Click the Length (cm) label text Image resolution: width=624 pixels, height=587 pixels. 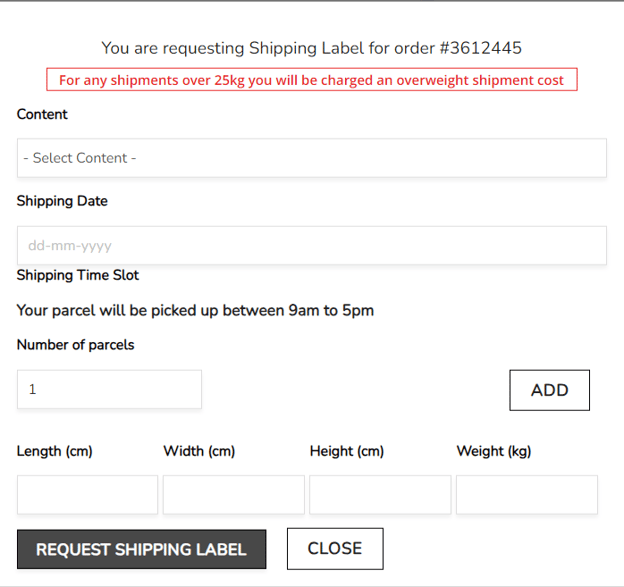point(55,451)
